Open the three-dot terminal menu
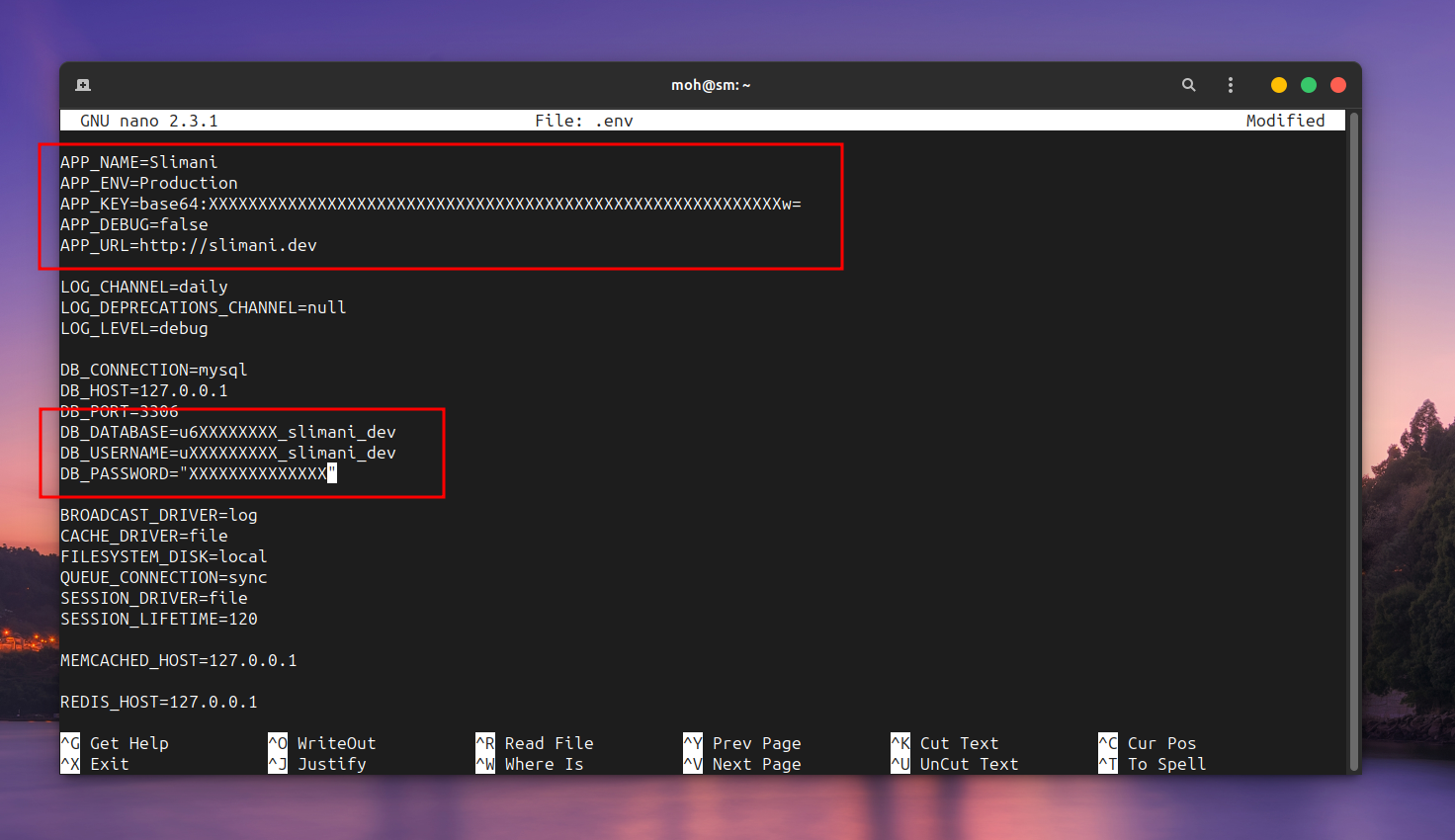This screenshot has width=1455, height=840. [x=1230, y=85]
